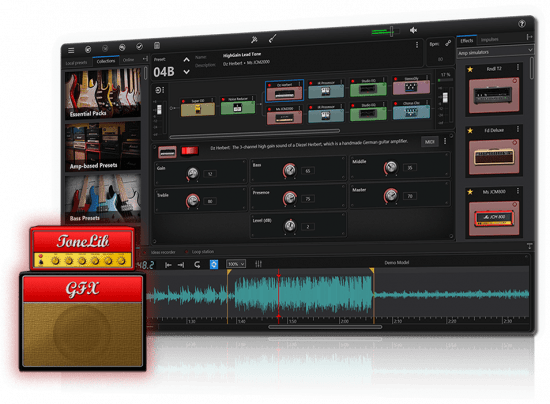Switch to the Impulses tab
This screenshot has height=404, width=550.
tap(489, 39)
